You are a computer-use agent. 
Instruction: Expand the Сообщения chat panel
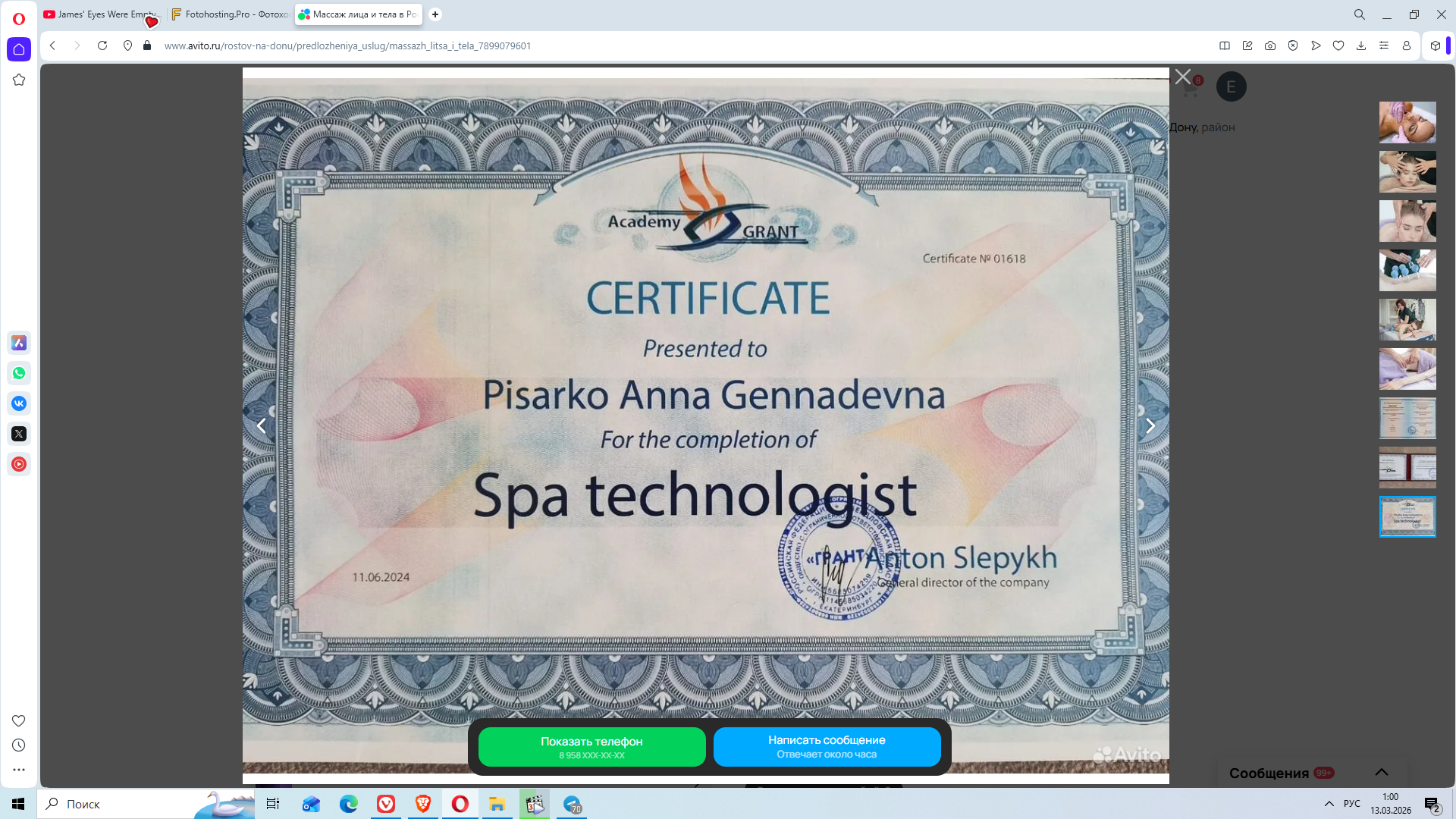click(1382, 772)
